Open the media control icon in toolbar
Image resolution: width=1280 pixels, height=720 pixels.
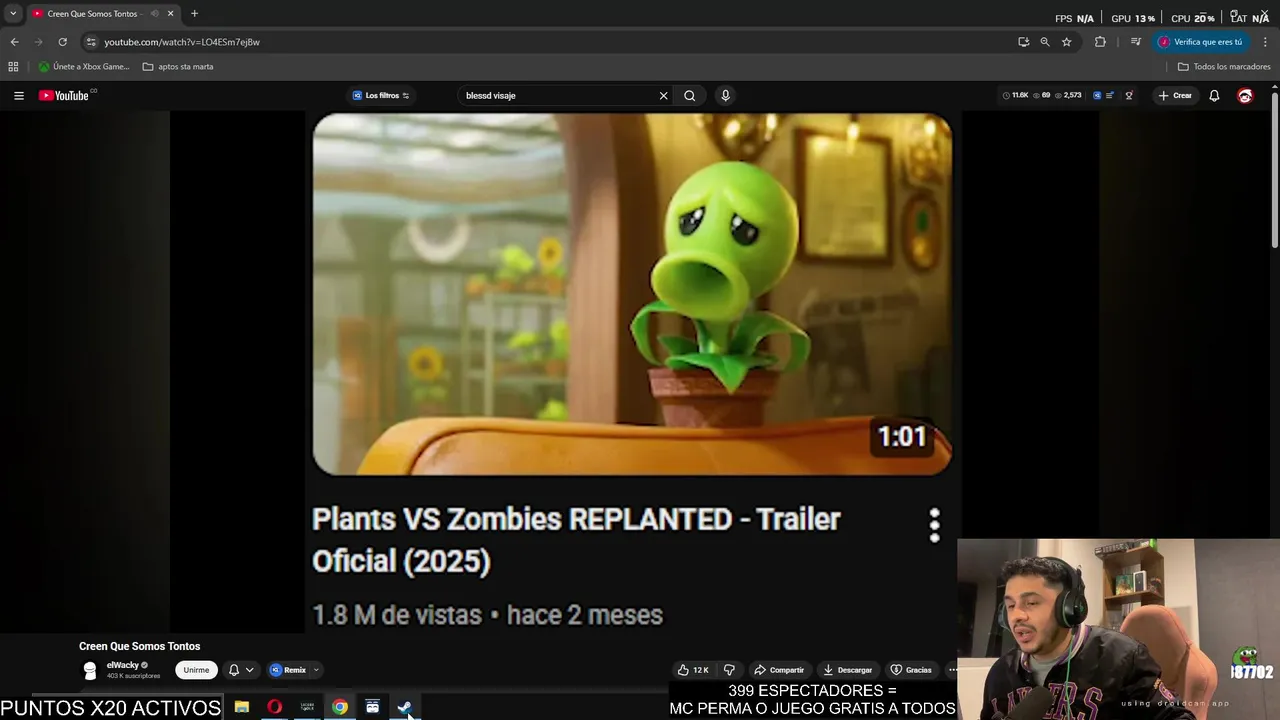click(1135, 42)
